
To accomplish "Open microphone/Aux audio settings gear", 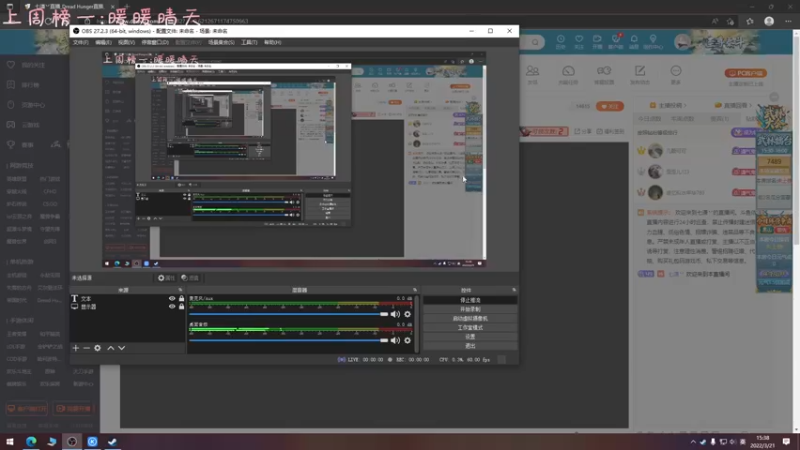I will tap(407, 314).
